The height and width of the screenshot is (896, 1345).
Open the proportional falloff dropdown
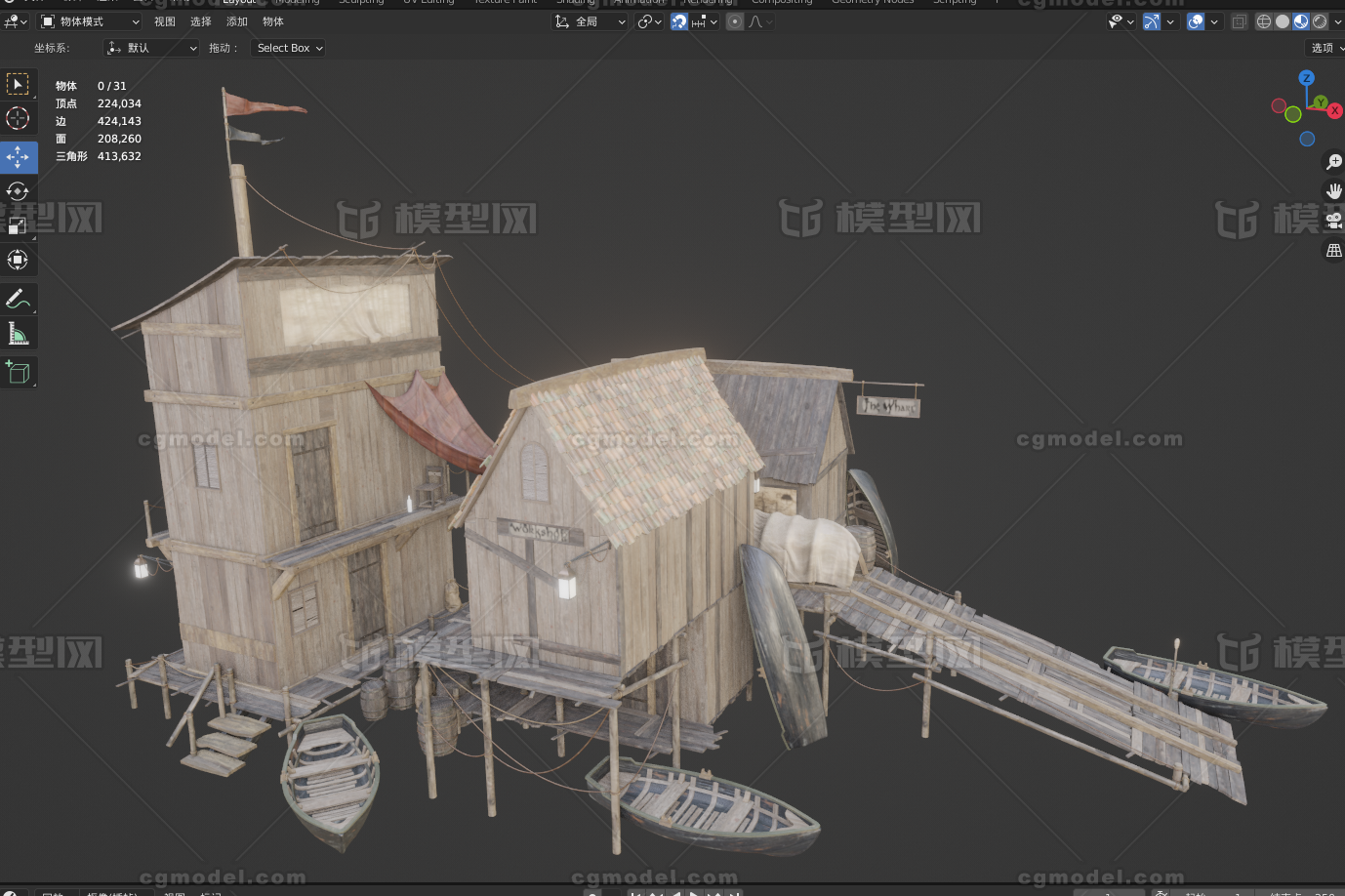(759, 21)
